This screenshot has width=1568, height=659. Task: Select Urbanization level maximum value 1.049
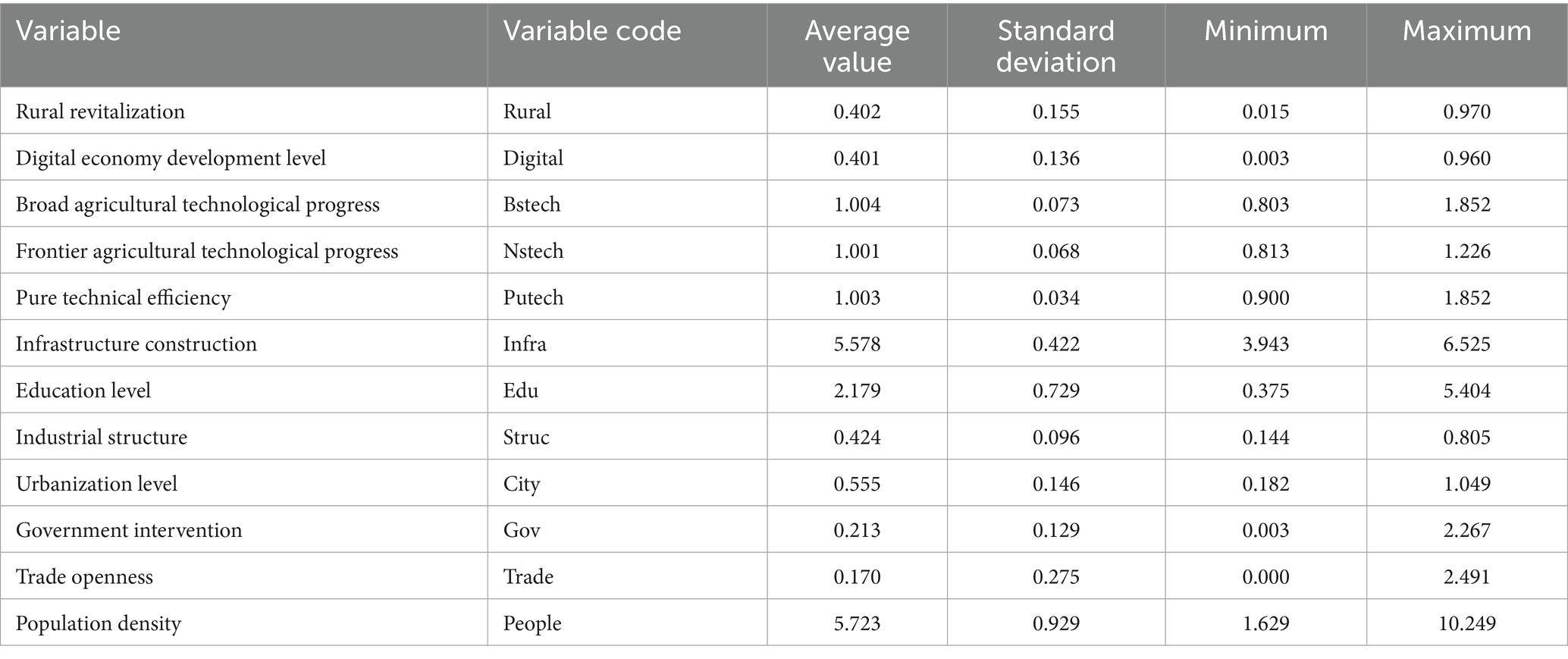(1466, 484)
